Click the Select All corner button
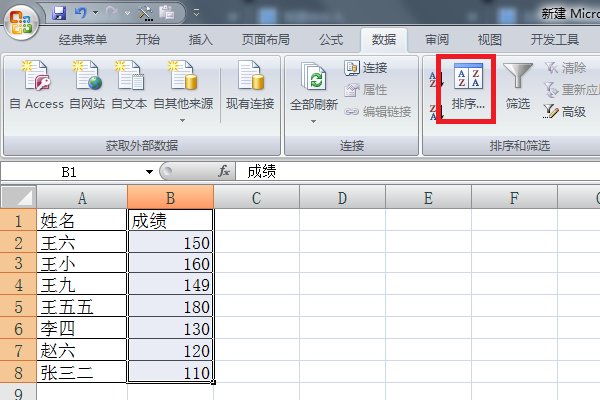600x400 pixels. tap(18, 197)
